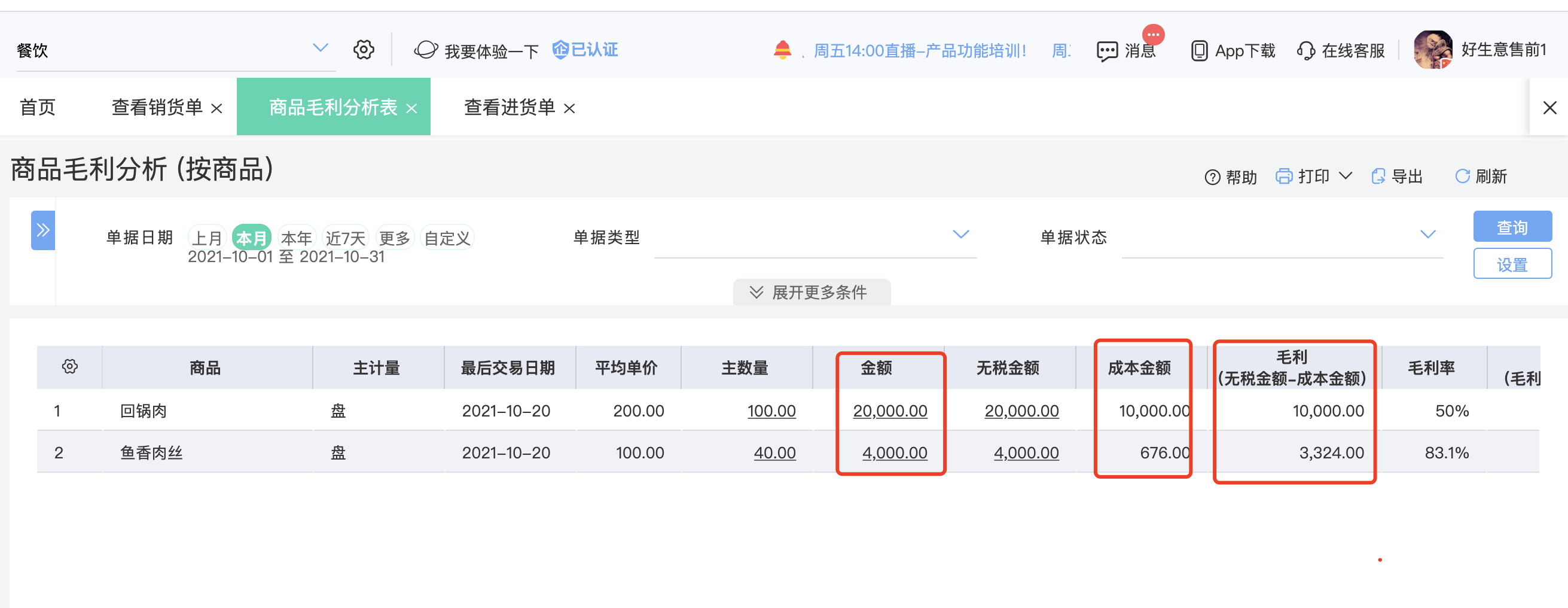The height and width of the screenshot is (608, 1568).
Task: Expand 展开更多条件 filter section
Action: pyautogui.click(x=812, y=293)
